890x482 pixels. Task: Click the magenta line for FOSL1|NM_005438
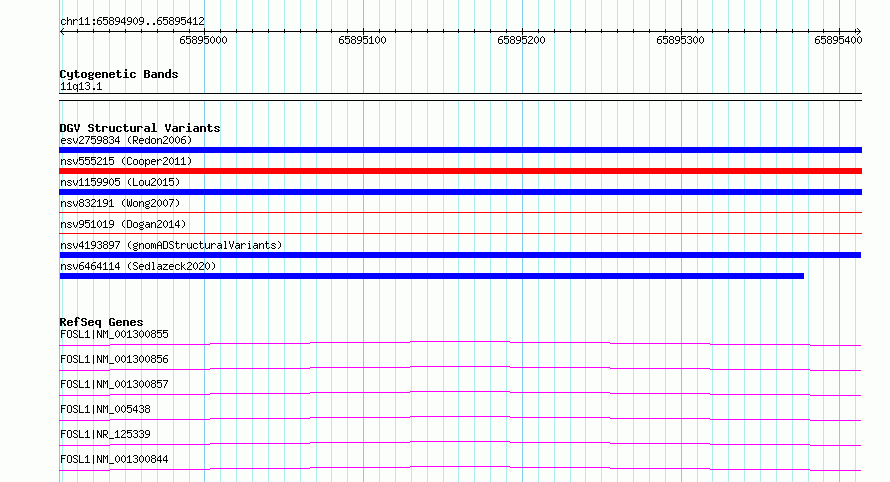460,418
